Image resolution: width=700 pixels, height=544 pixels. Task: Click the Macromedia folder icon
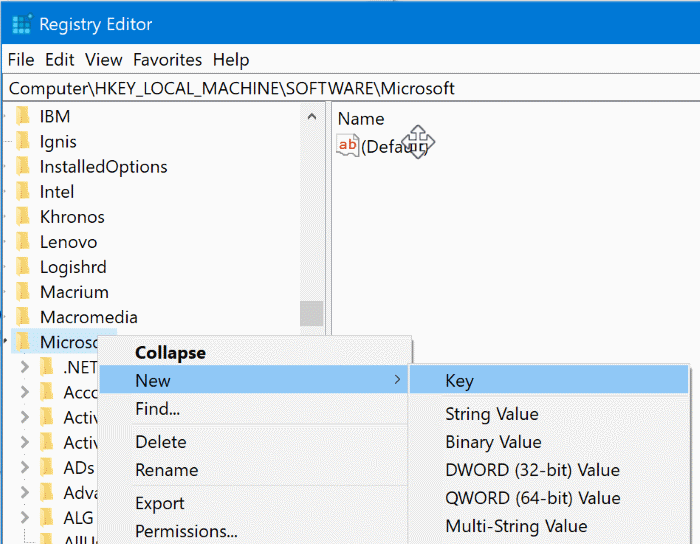point(23,317)
